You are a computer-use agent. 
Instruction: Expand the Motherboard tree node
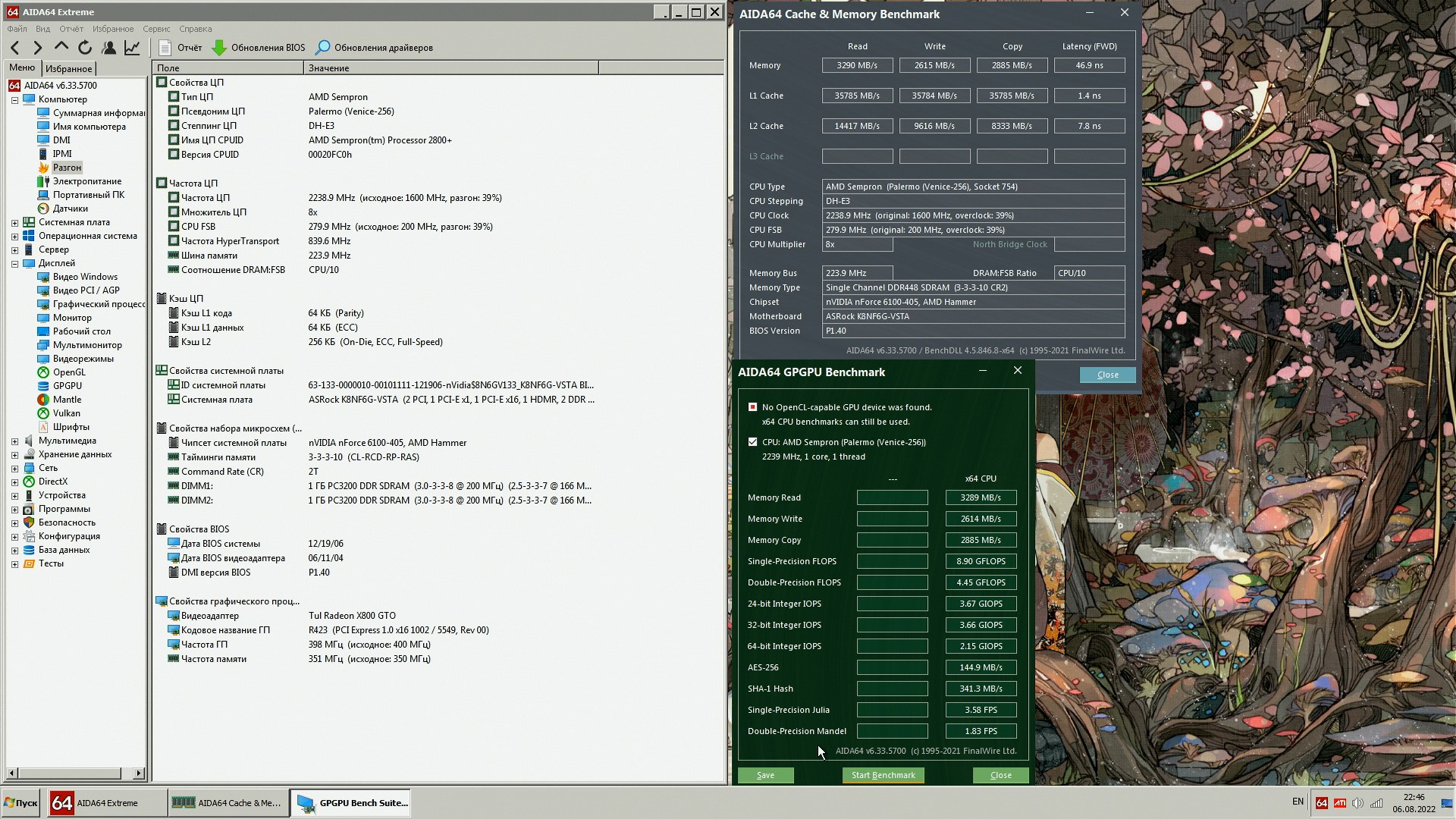click(14, 223)
